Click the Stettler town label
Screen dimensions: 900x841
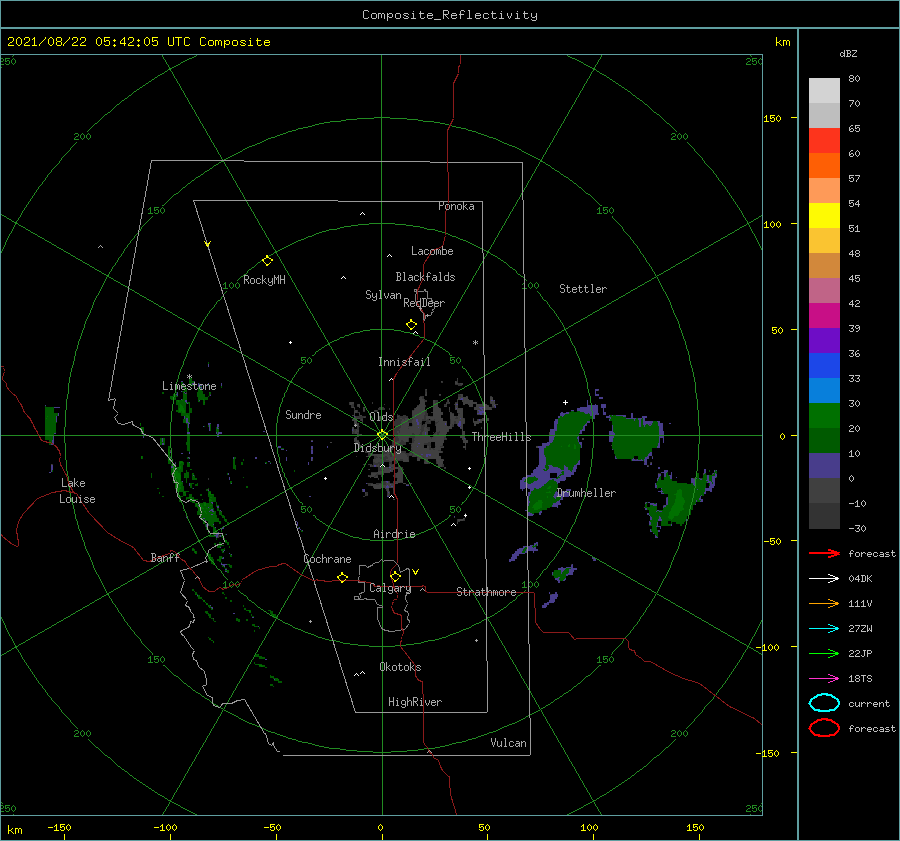click(x=583, y=289)
